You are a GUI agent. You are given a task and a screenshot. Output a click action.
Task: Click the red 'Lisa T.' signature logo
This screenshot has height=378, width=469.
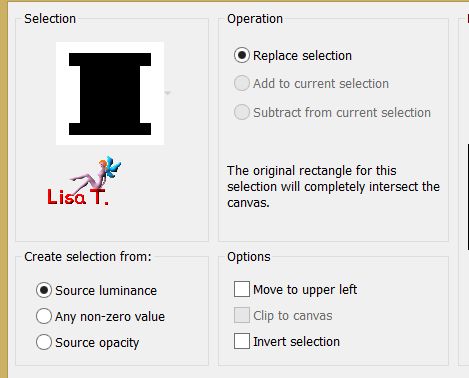coord(78,197)
